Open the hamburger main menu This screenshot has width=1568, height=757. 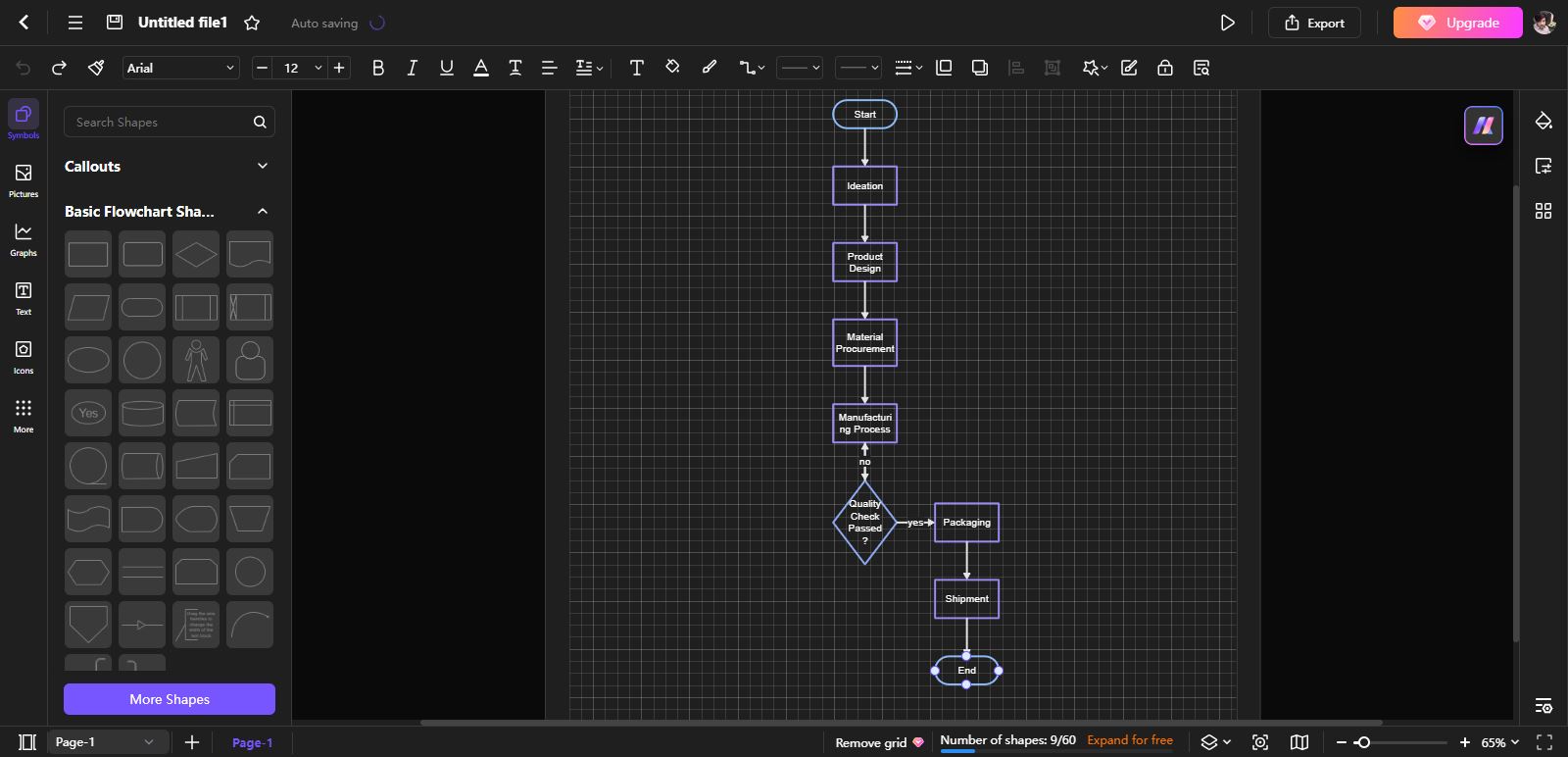click(x=75, y=23)
